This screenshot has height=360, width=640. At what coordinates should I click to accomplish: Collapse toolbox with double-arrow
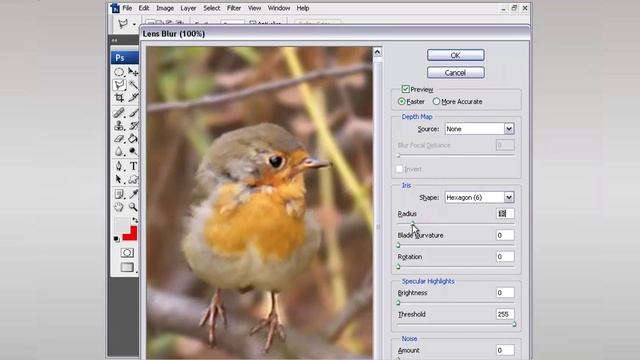pos(115,40)
